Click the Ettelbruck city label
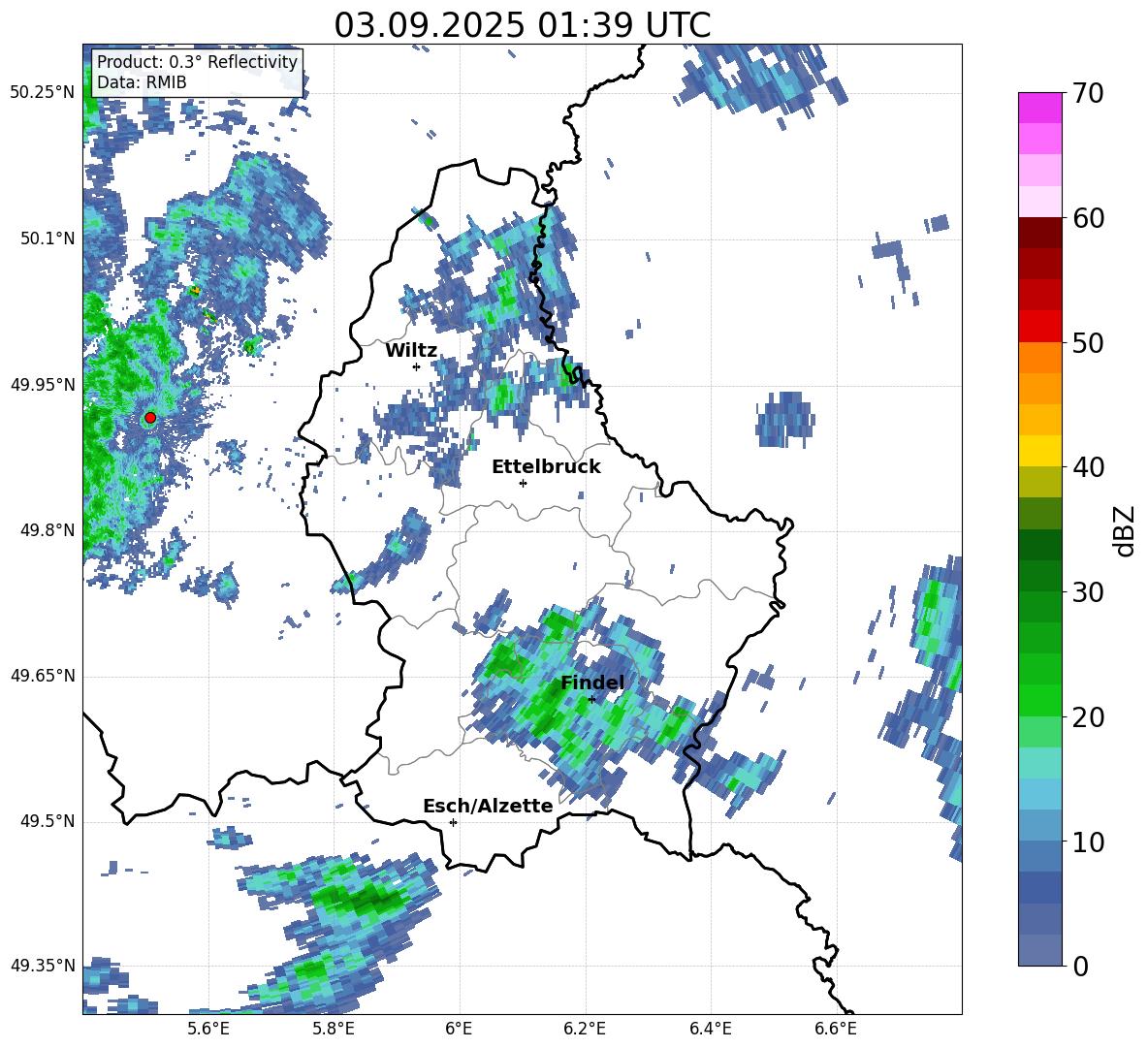The image size is (1148, 1048). (546, 467)
